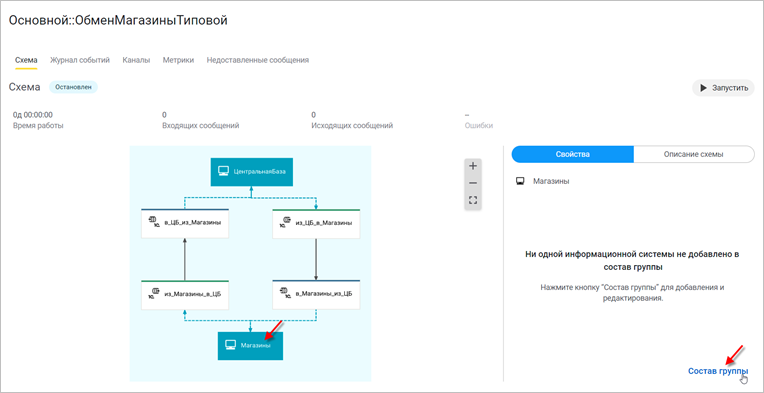Switch to the Свойства panel toggle
The image size is (764, 393).
(573, 154)
